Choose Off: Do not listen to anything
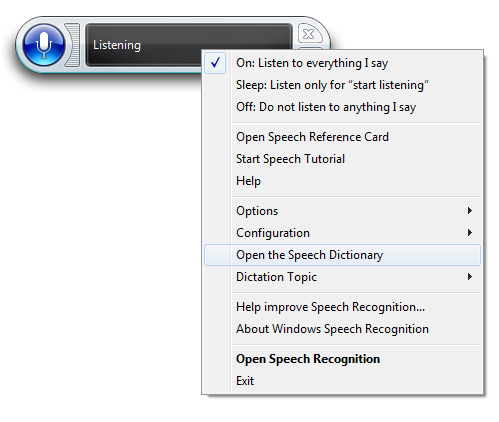Image resolution: width=499 pixels, height=422 pixels. (342, 107)
